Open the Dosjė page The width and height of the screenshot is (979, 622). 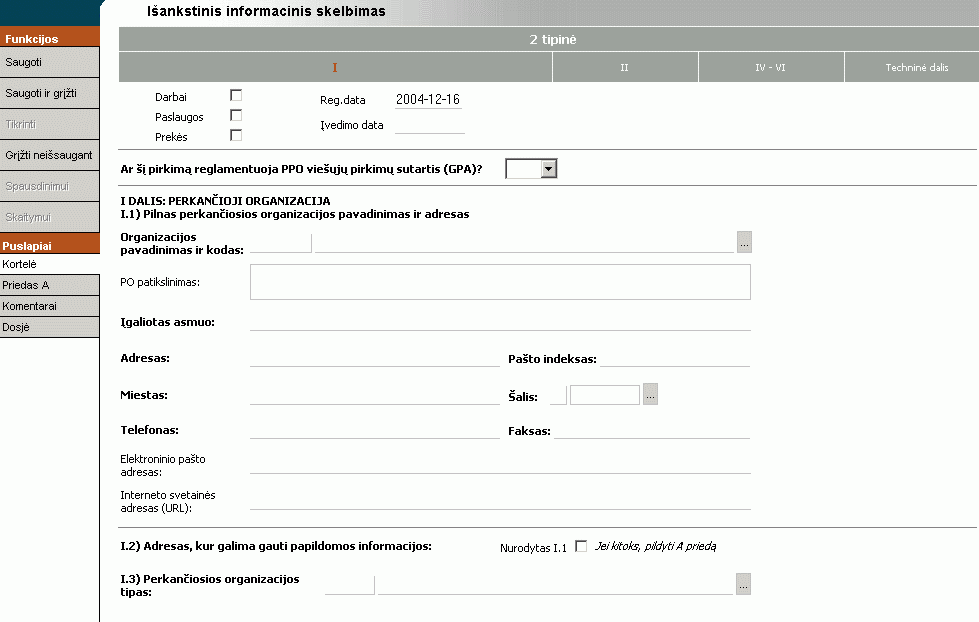(x=49, y=327)
